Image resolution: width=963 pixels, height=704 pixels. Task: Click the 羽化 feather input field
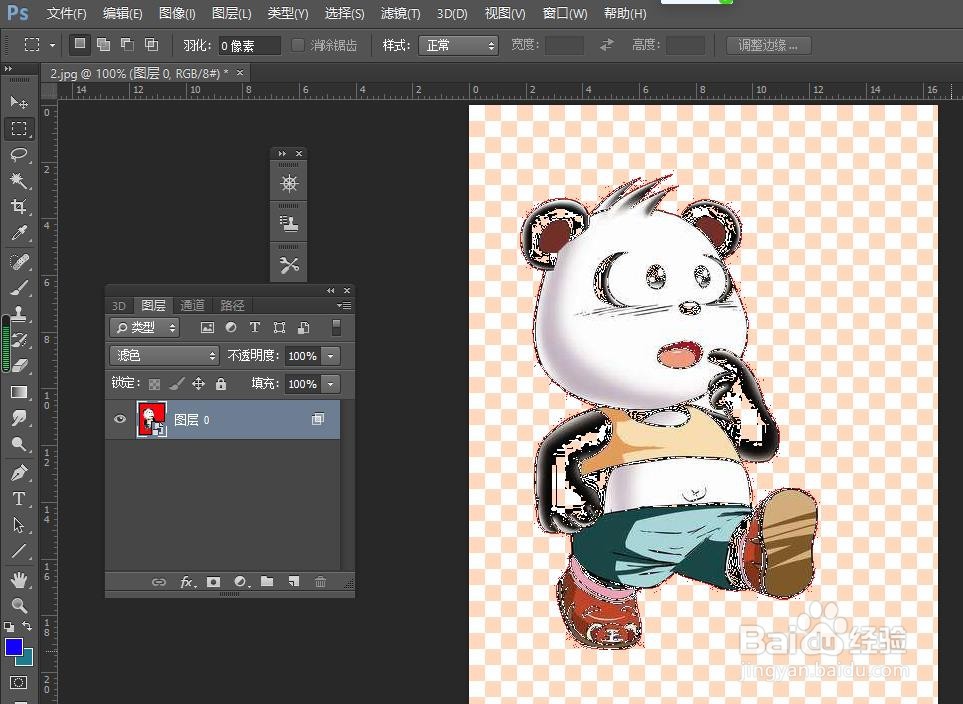249,45
